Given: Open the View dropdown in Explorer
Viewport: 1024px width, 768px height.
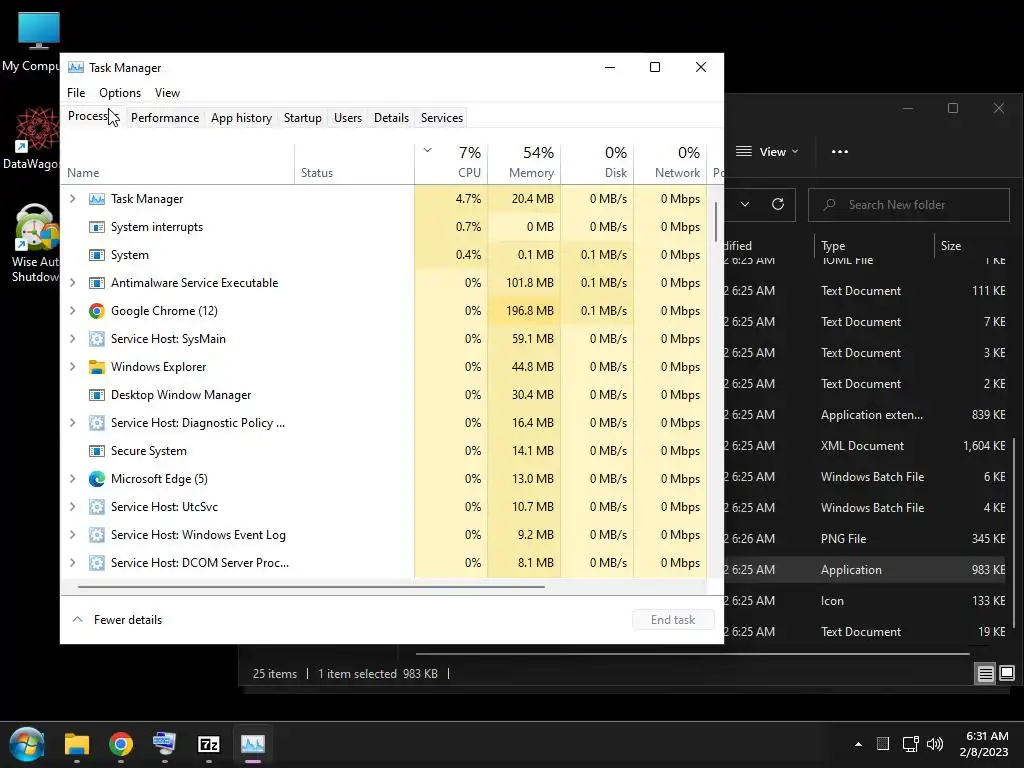Looking at the screenshot, I should click(x=767, y=152).
